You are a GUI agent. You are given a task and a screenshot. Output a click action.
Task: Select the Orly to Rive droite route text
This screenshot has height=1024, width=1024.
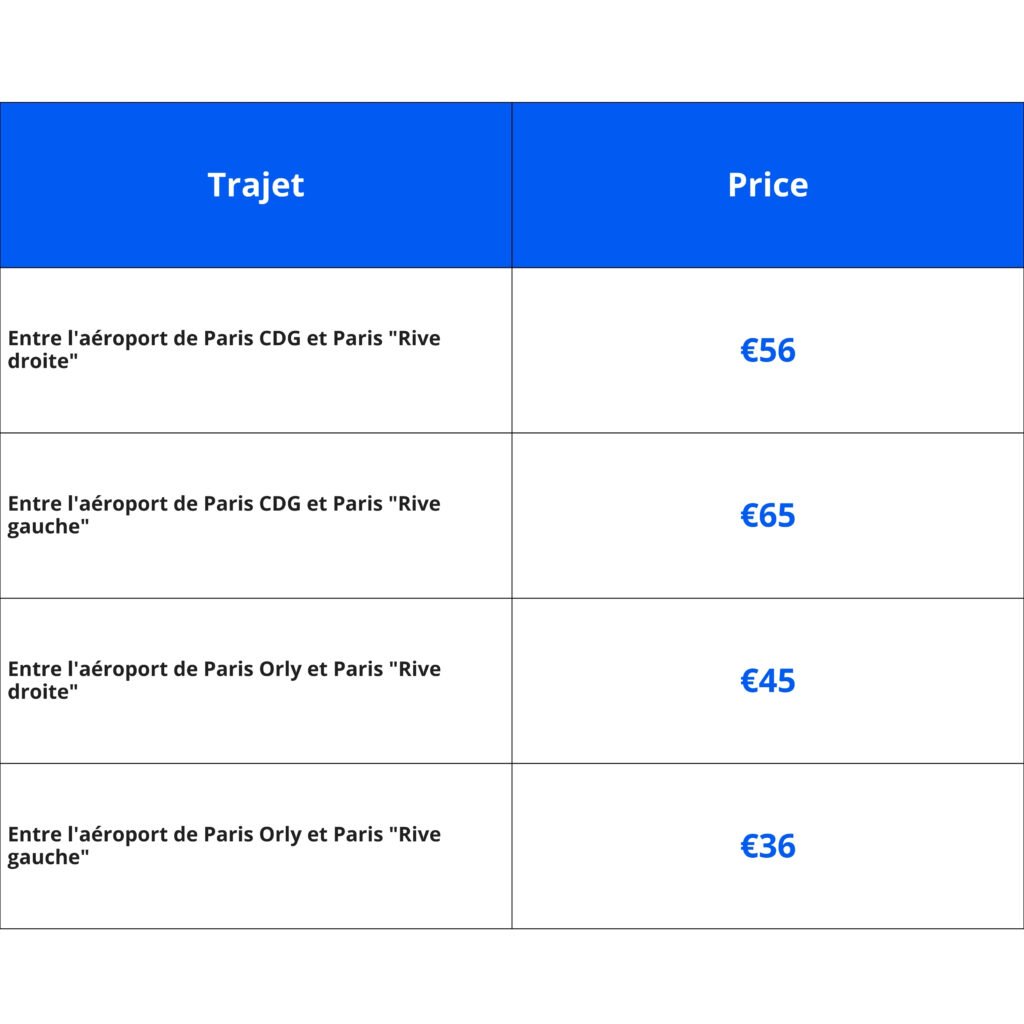[224, 680]
